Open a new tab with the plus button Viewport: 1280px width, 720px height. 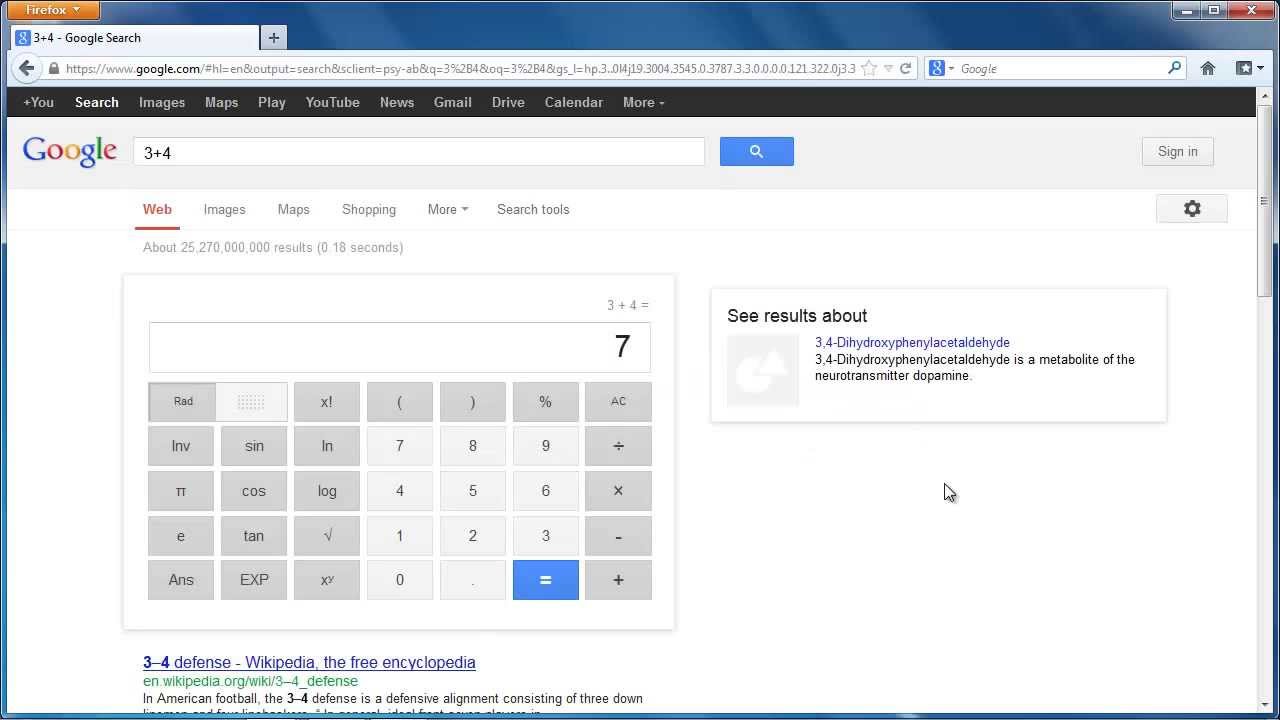click(x=273, y=38)
